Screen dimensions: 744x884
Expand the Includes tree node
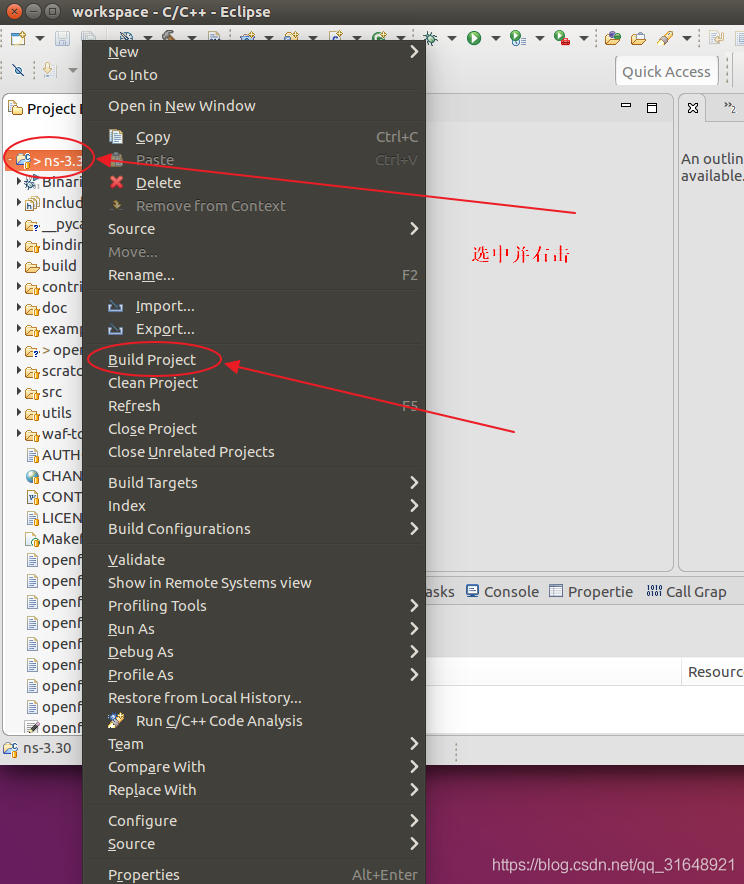(19, 202)
